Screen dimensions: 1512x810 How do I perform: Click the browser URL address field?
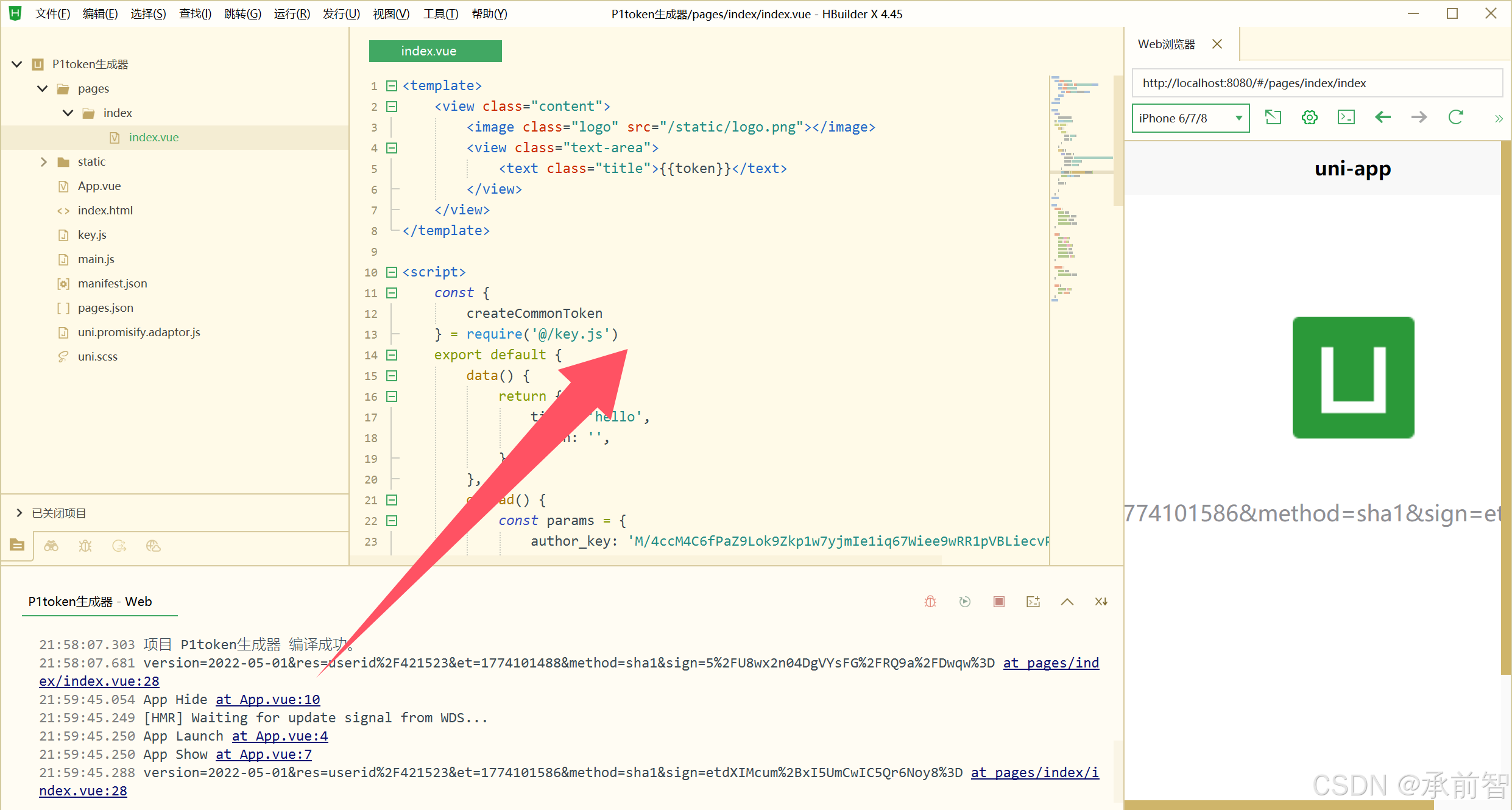[x=1316, y=83]
